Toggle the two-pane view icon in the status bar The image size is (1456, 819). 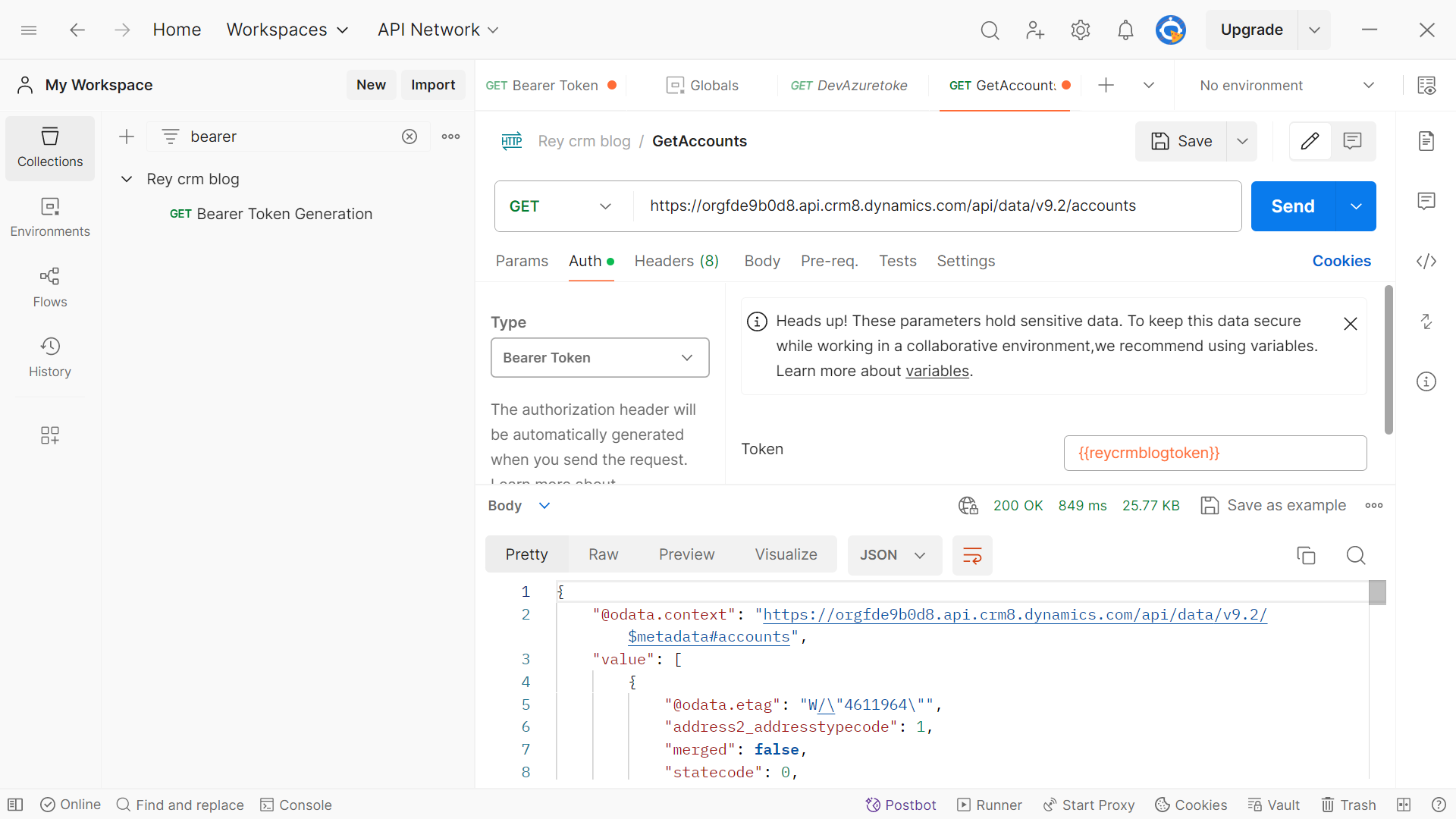(1404, 805)
